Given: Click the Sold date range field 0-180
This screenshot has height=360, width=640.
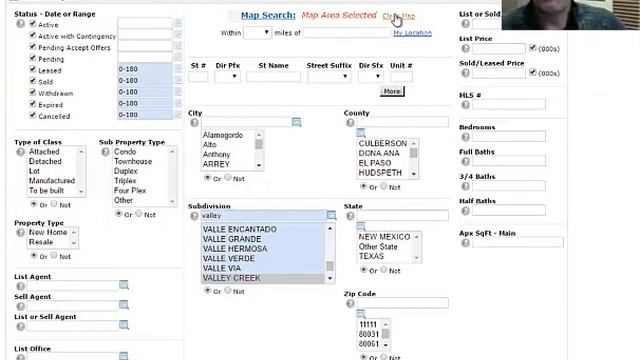Looking at the screenshot, I should [145, 80].
